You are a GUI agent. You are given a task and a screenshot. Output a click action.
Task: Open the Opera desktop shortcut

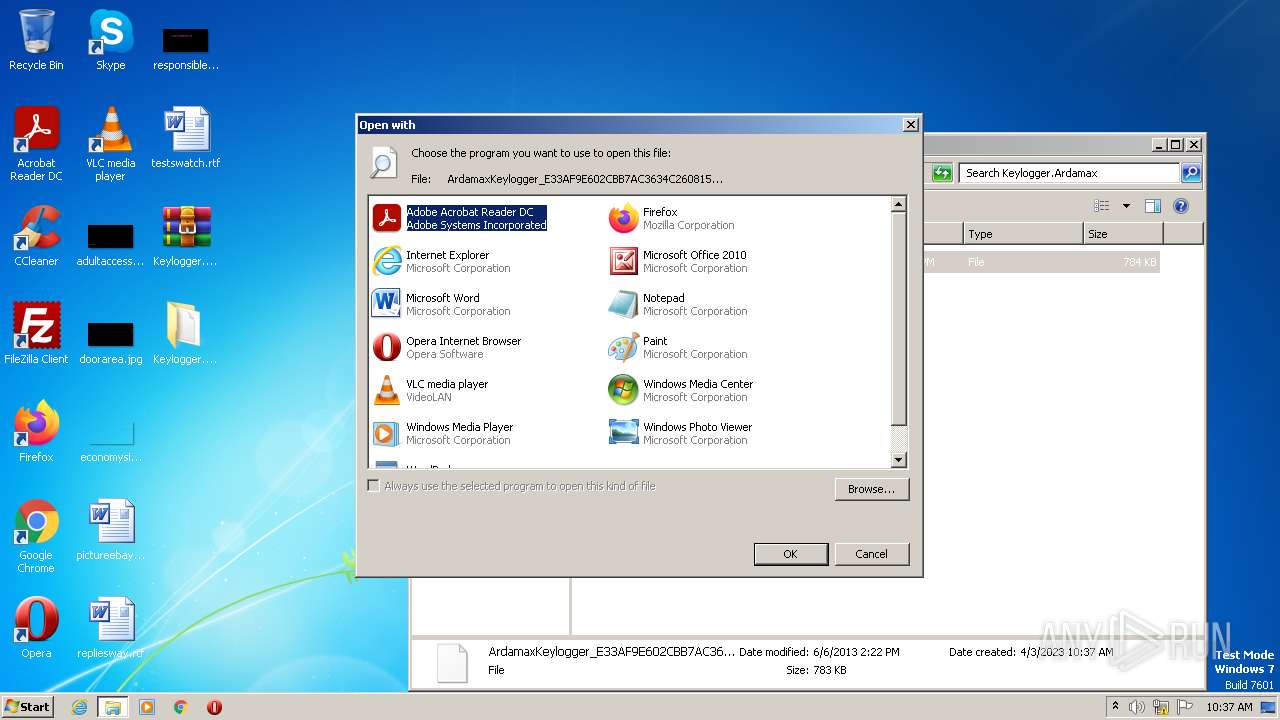click(36, 627)
